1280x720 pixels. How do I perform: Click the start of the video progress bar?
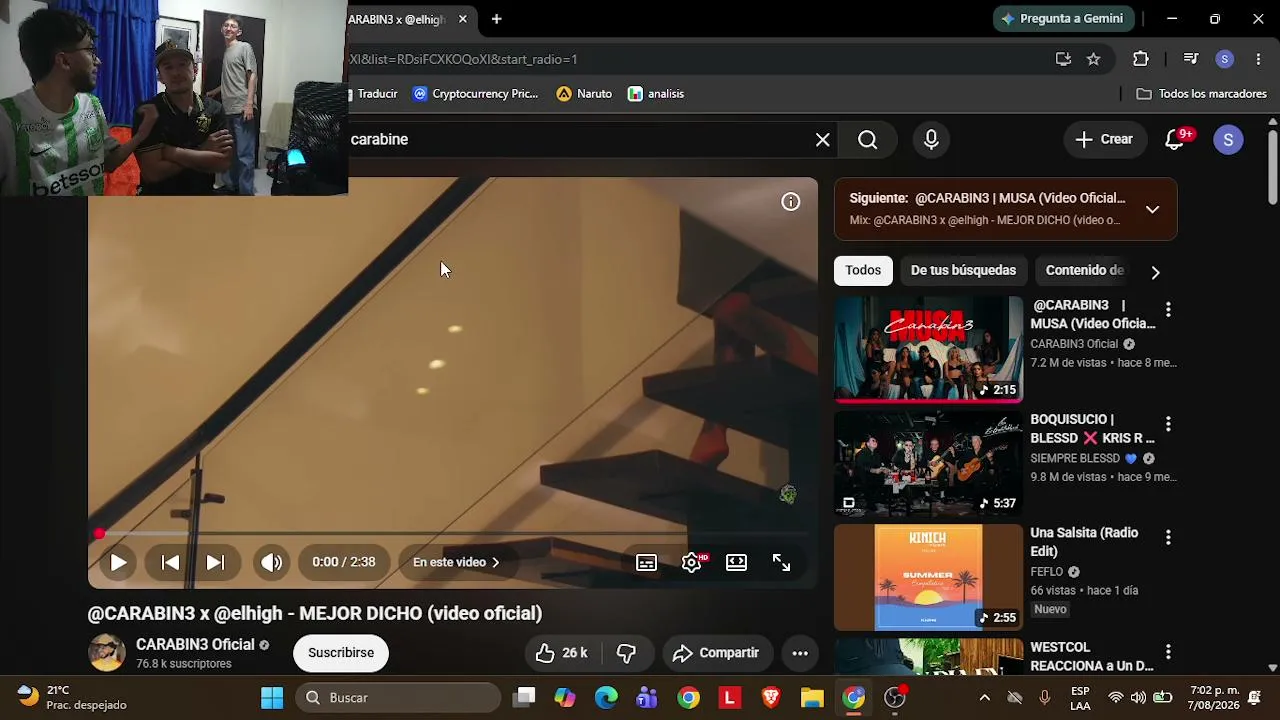pyautogui.click(x=99, y=534)
